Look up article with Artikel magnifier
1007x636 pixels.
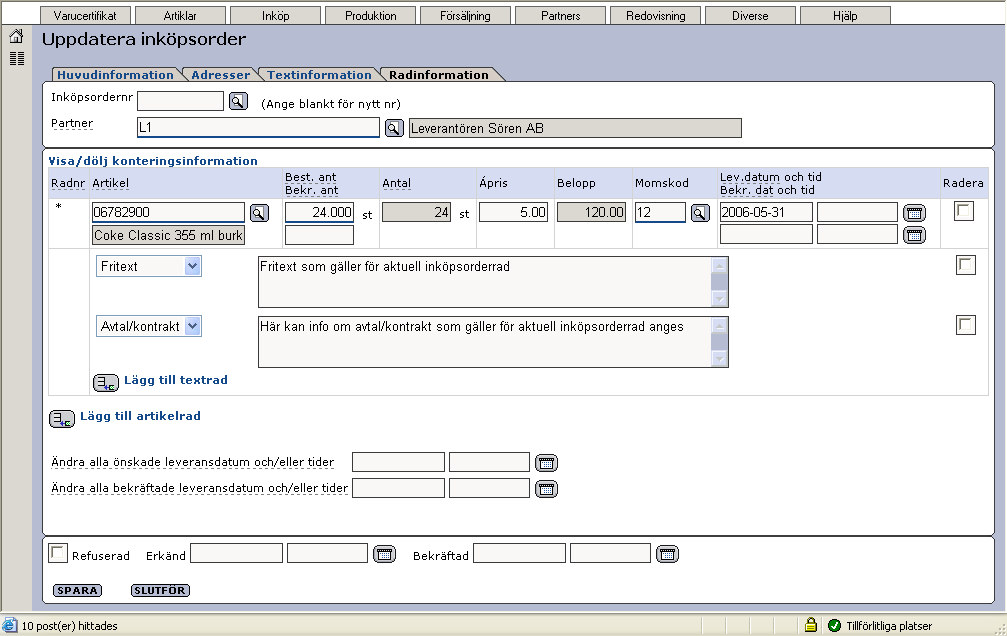pos(259,213)
